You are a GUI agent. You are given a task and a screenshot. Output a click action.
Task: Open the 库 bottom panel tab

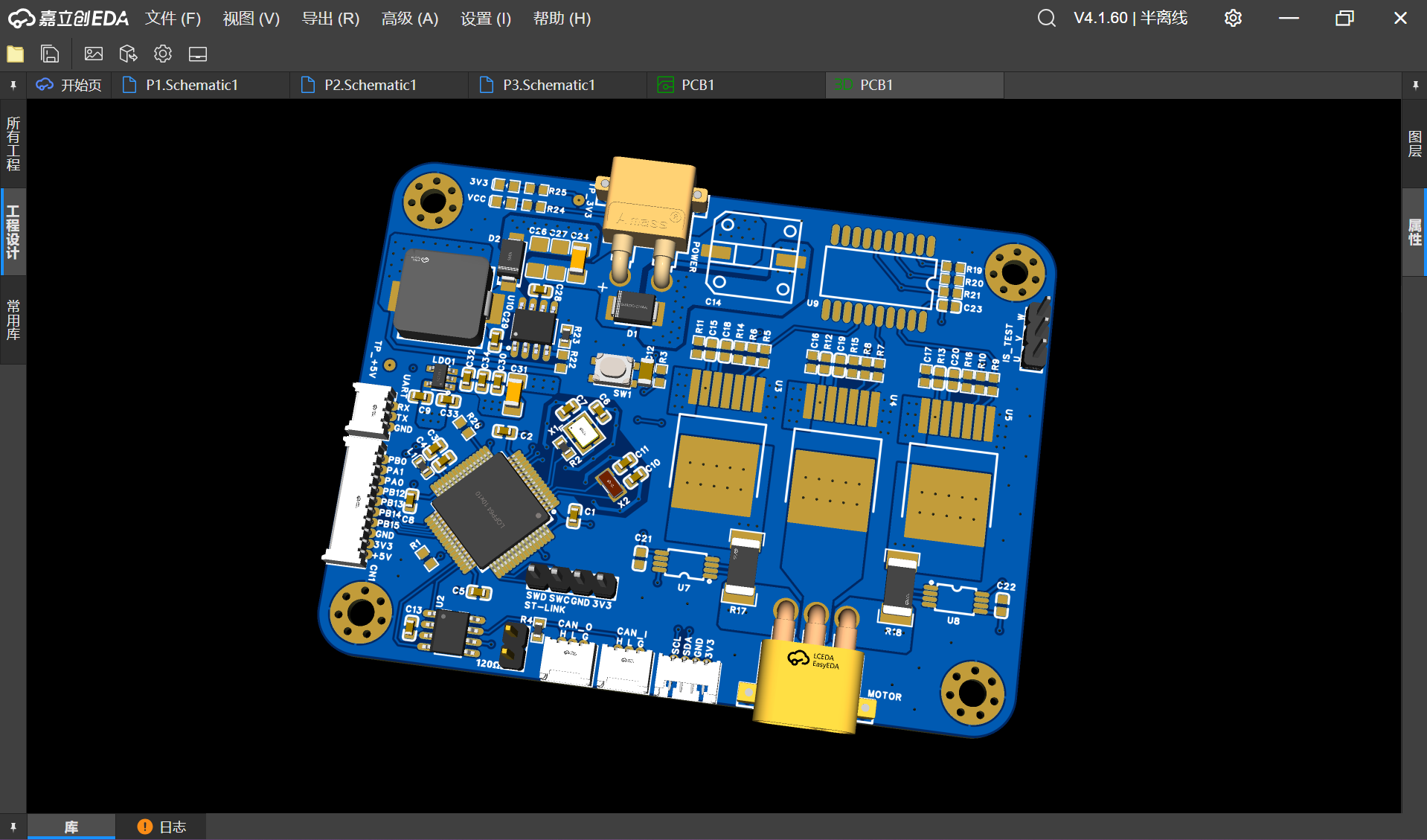coord(71,827)
